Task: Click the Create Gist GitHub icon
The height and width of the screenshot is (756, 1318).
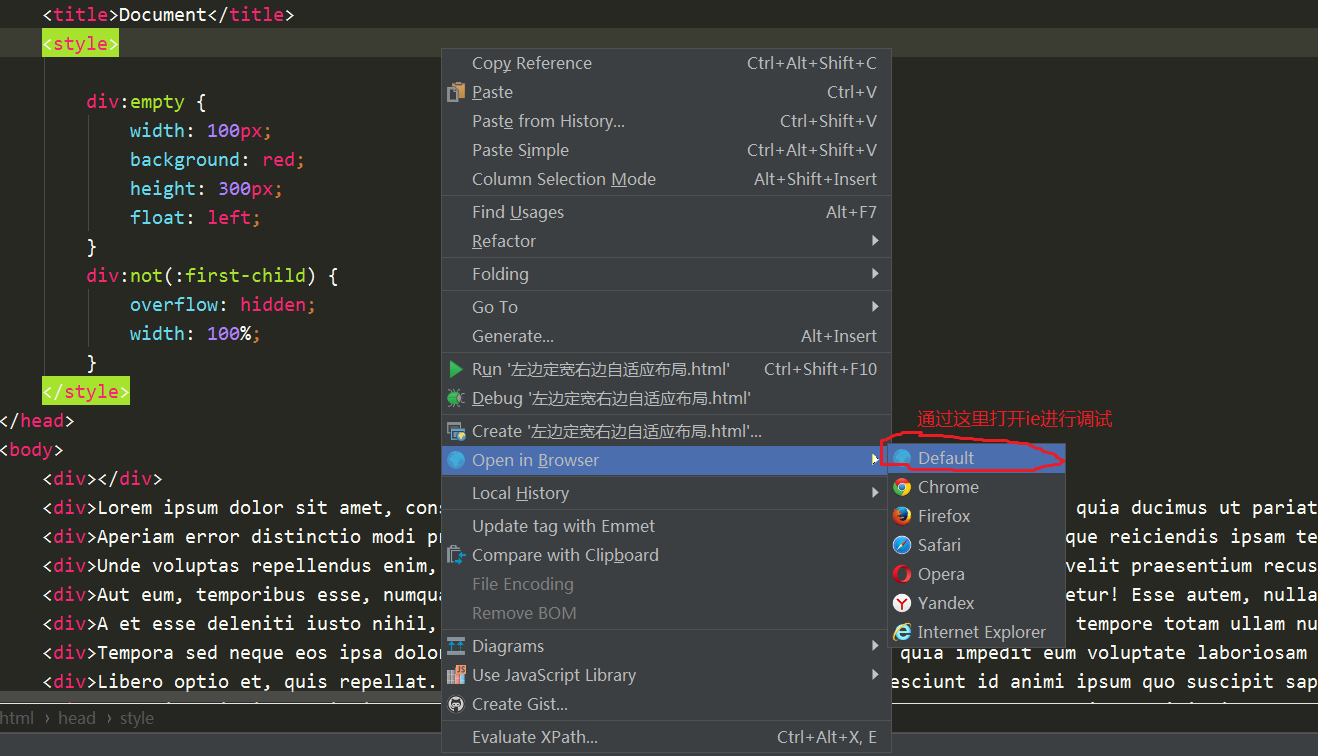Action: point(456,704)
